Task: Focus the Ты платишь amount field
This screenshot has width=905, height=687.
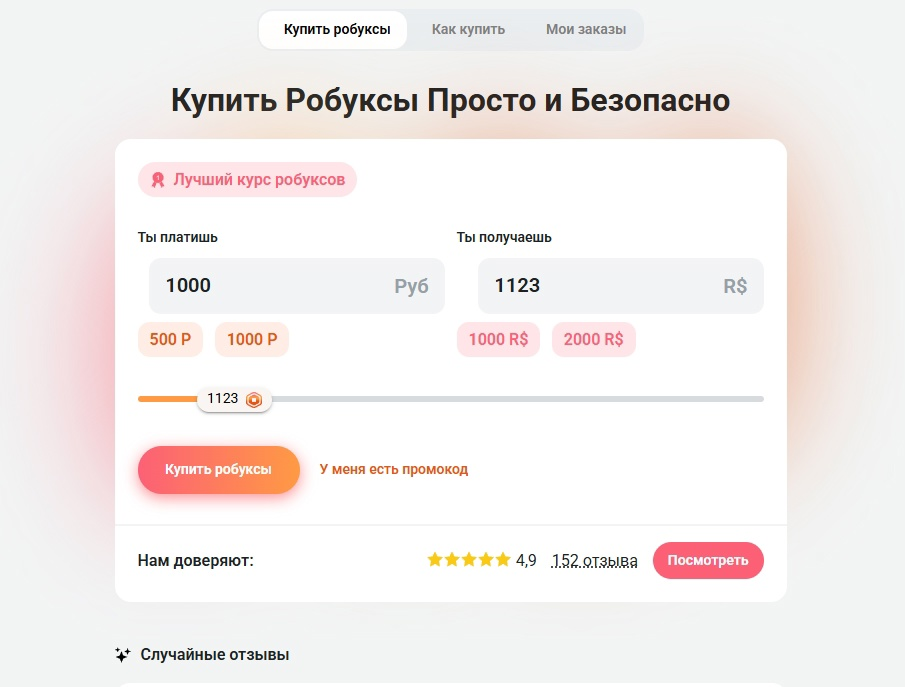Action: (270, 286)
